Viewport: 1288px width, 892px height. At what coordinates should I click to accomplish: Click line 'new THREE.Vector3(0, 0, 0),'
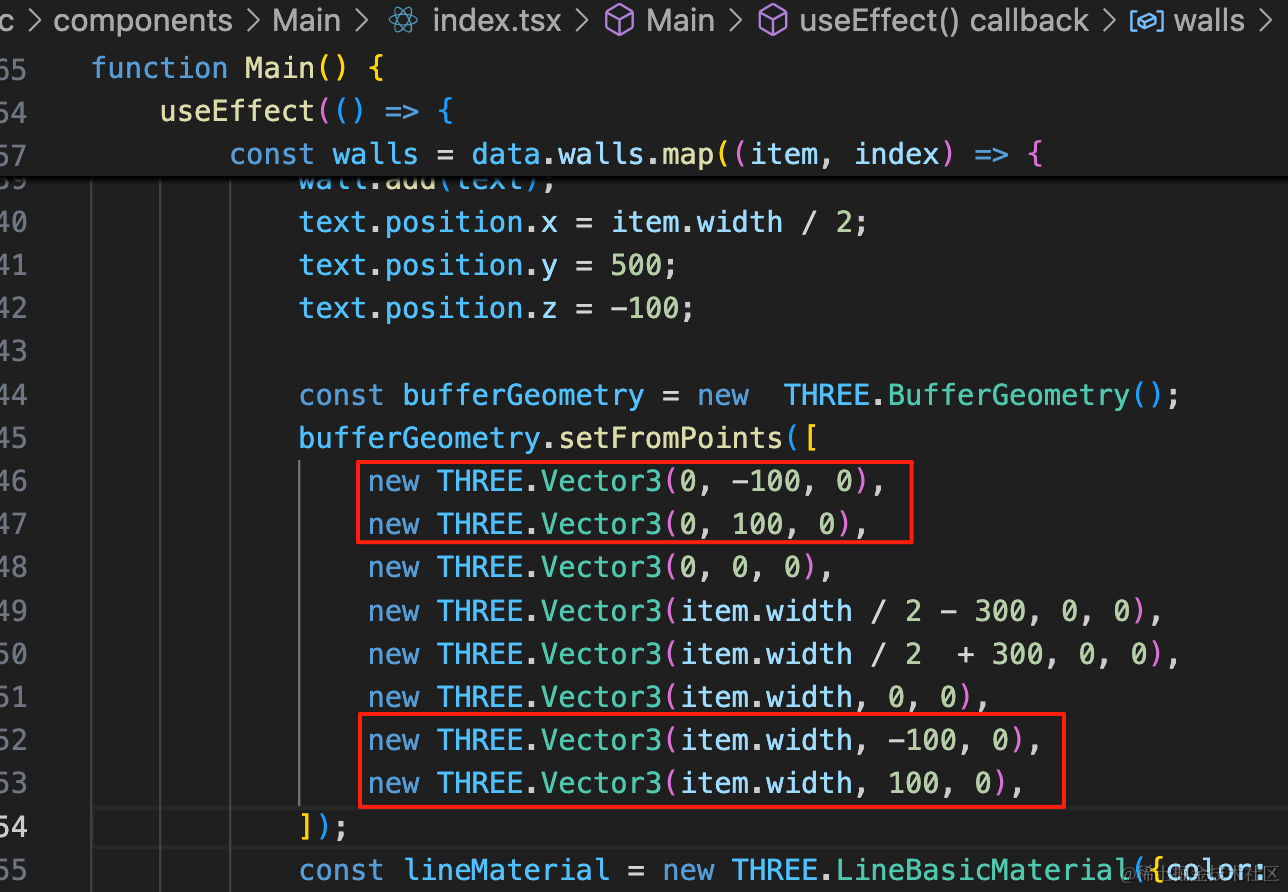[601, 567]
